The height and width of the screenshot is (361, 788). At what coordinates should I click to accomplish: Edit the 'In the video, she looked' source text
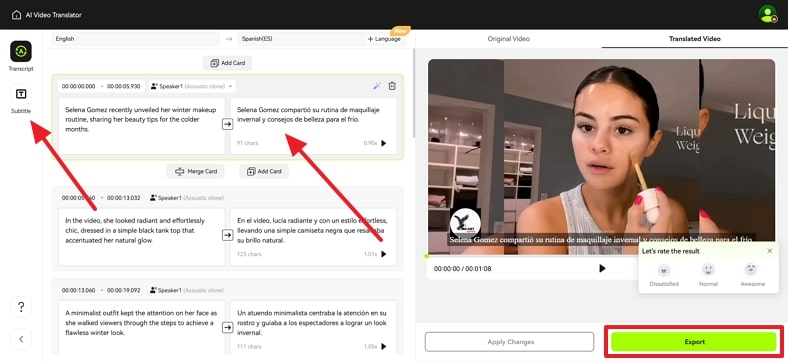point(142,237)
